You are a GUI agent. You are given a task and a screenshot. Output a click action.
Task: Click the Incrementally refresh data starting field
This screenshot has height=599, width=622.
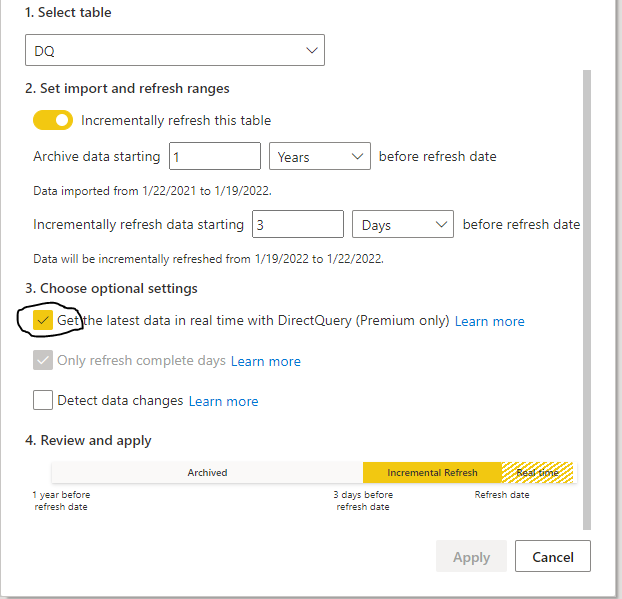coord(297,225)
